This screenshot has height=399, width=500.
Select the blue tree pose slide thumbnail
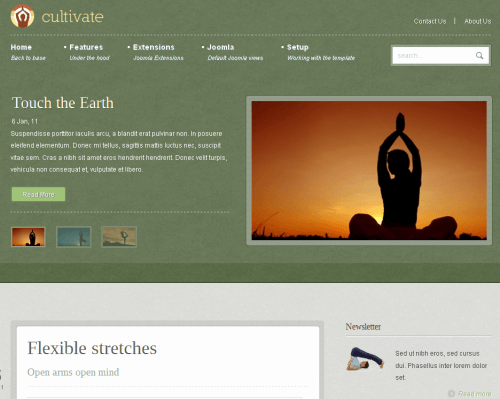[x=74, y=237]
